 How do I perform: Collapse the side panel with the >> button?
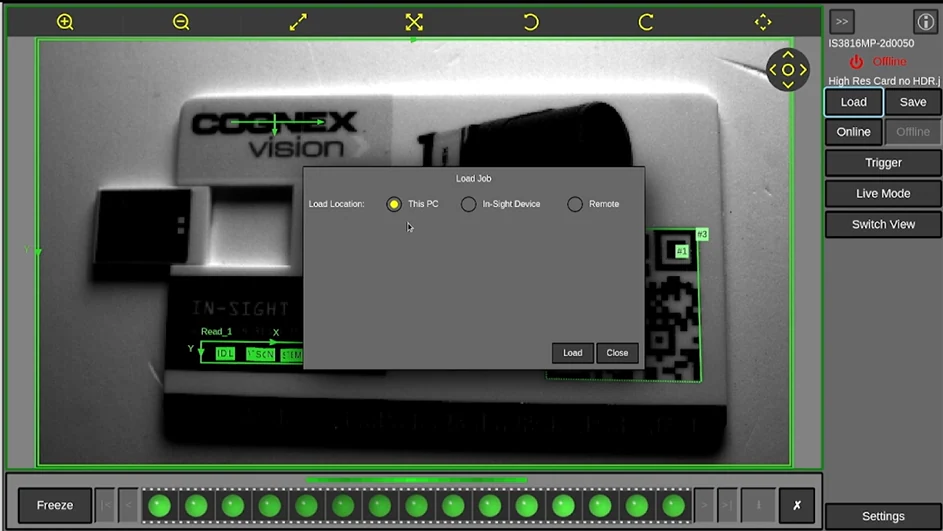click(x=842, y=22)
